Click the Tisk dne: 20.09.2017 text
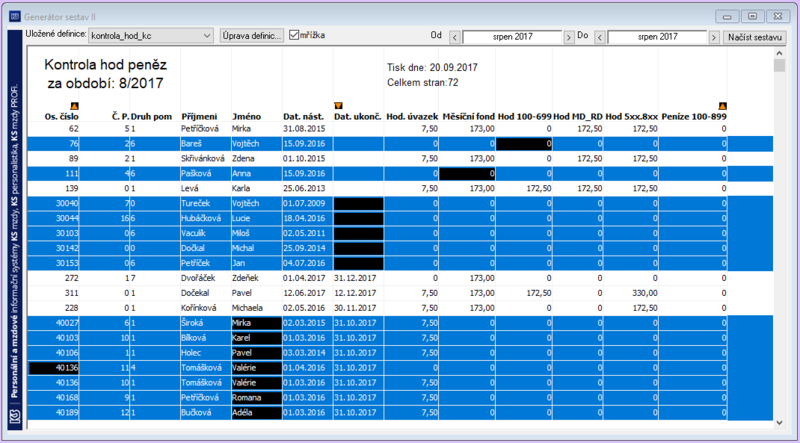Image resolution: width=800 pixels, height=443 pixels. [432, 67]
